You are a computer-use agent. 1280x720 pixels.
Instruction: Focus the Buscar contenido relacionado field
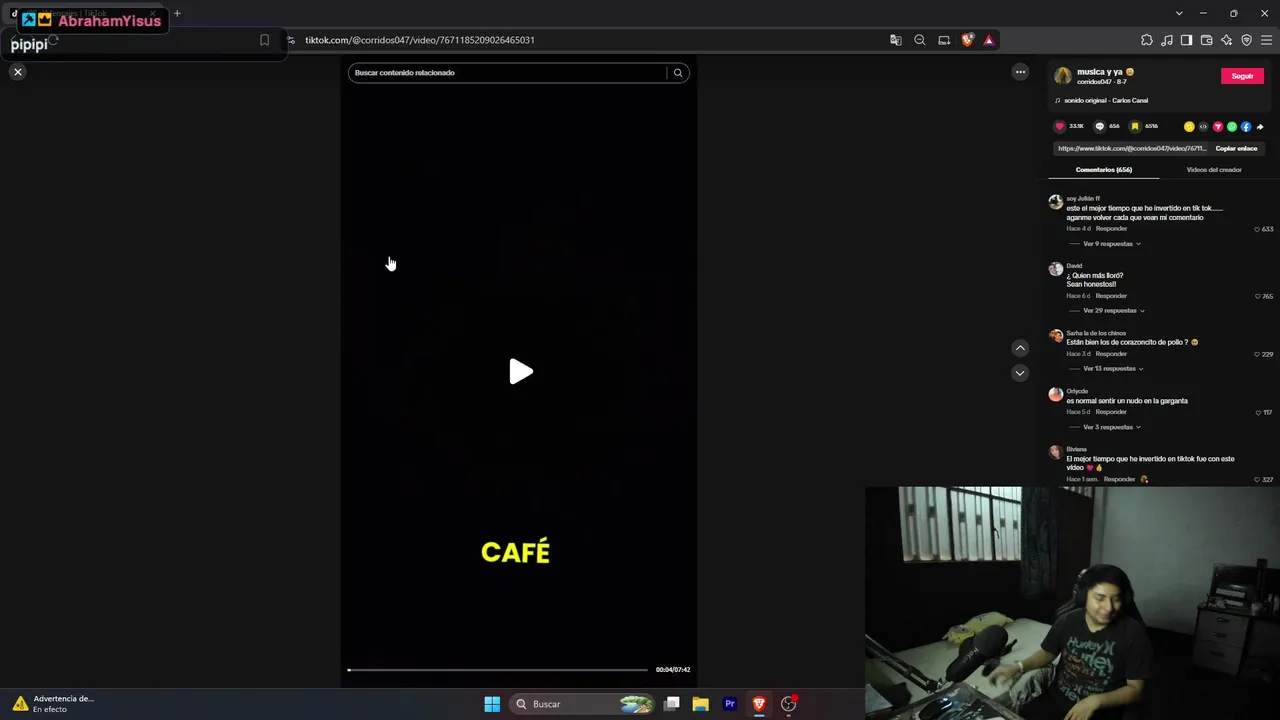[507, 73]
